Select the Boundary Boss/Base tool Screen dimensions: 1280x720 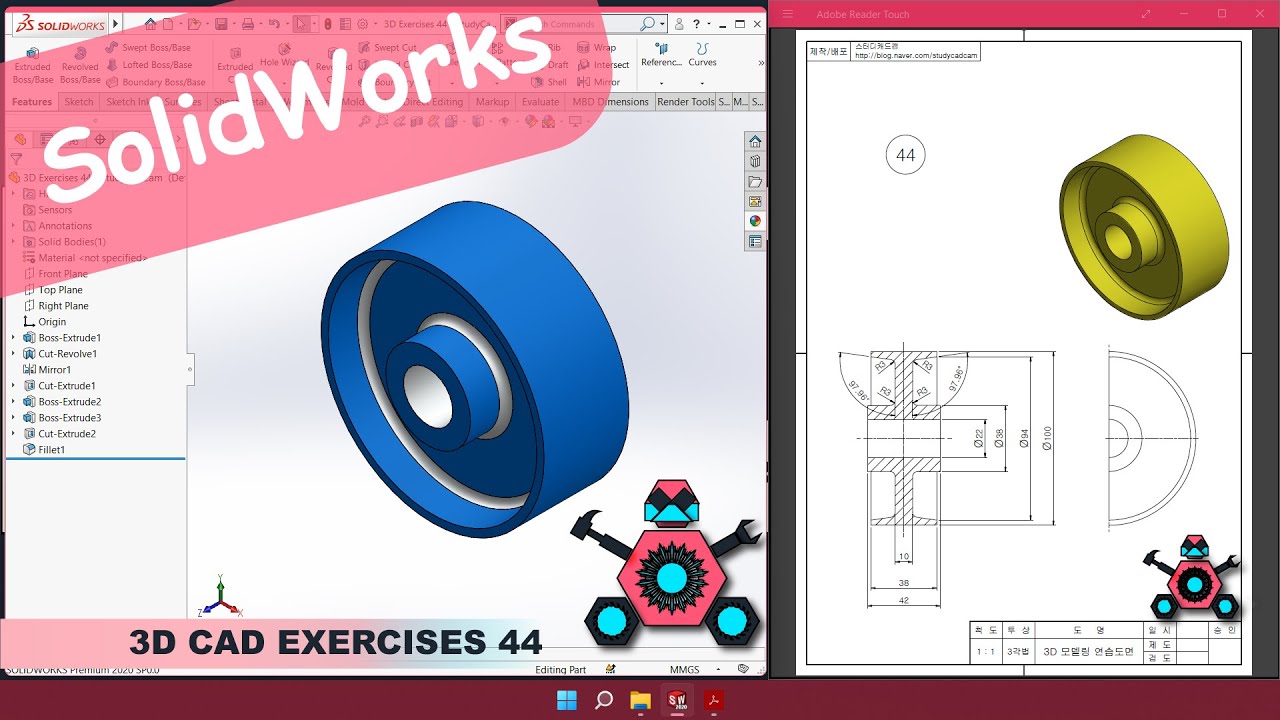(155, 82)
